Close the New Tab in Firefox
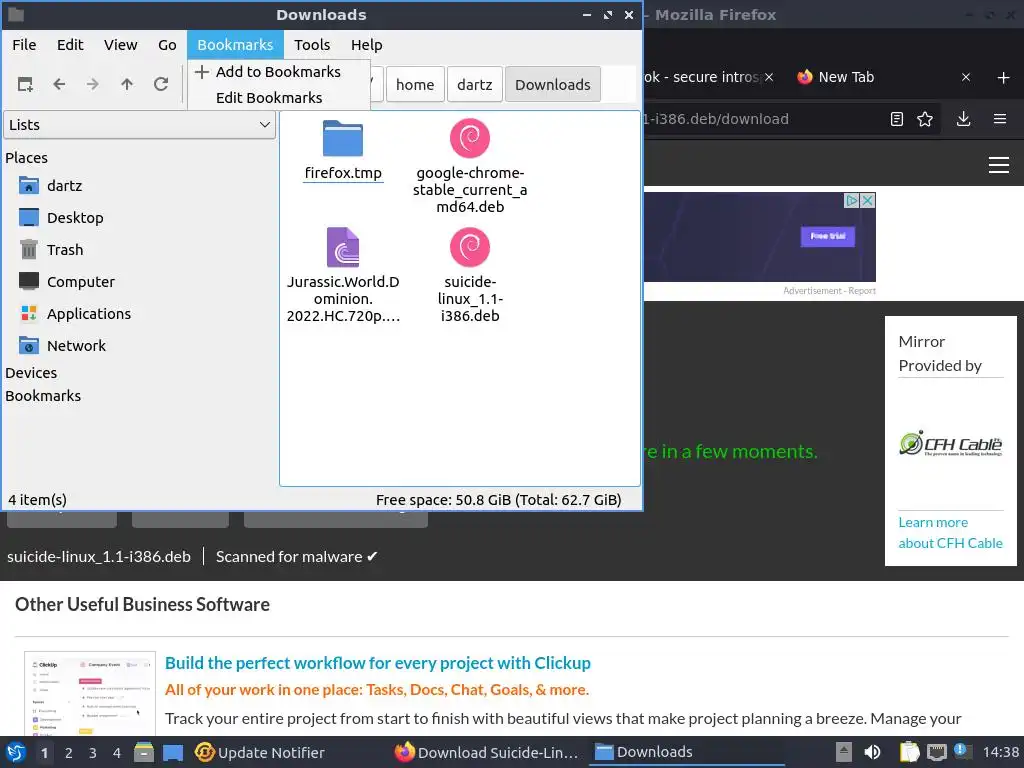 coord(966,77)
